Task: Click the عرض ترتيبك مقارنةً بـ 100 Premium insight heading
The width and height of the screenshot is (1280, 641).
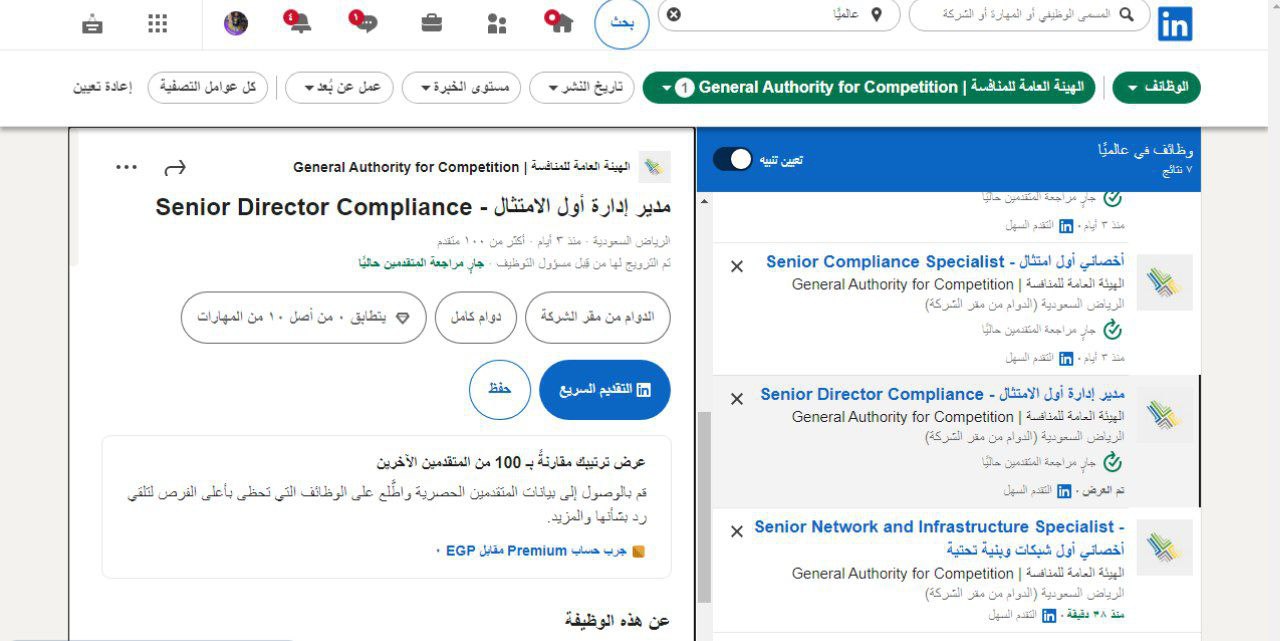Action: (x=511, y=462)
